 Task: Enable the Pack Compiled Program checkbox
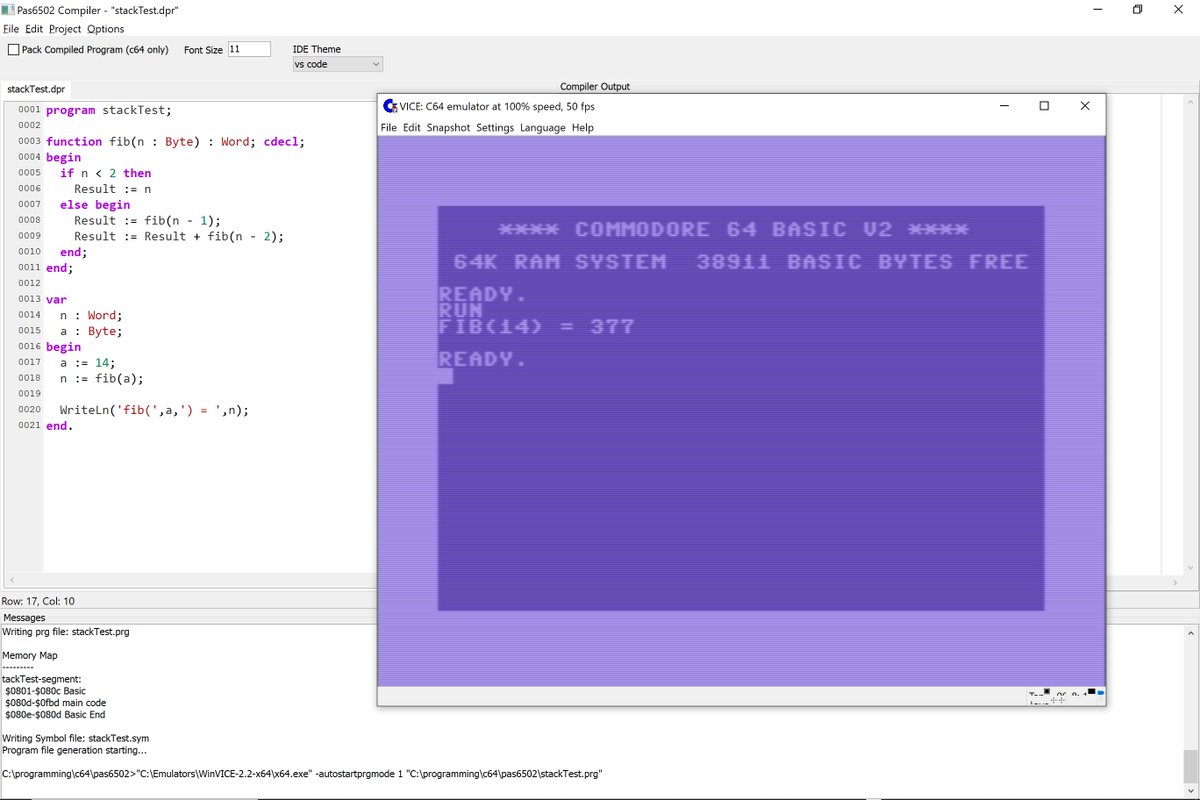16,49
